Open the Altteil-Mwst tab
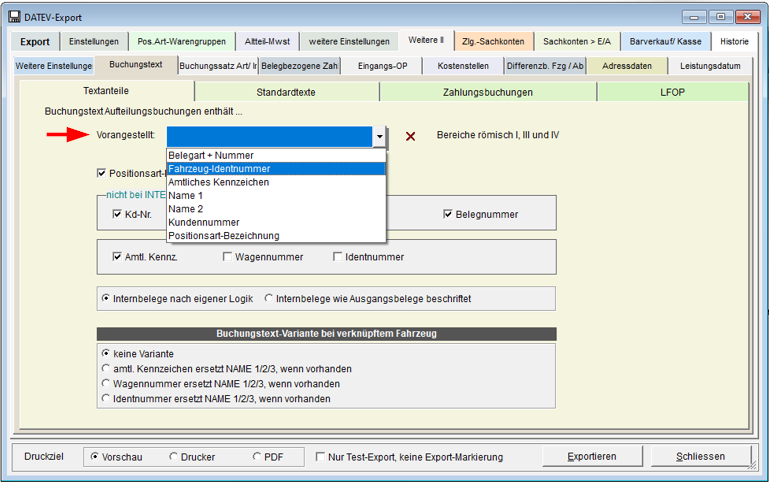Screen dimensions: 769x483 pyautogui.click(x=267, y=42)
